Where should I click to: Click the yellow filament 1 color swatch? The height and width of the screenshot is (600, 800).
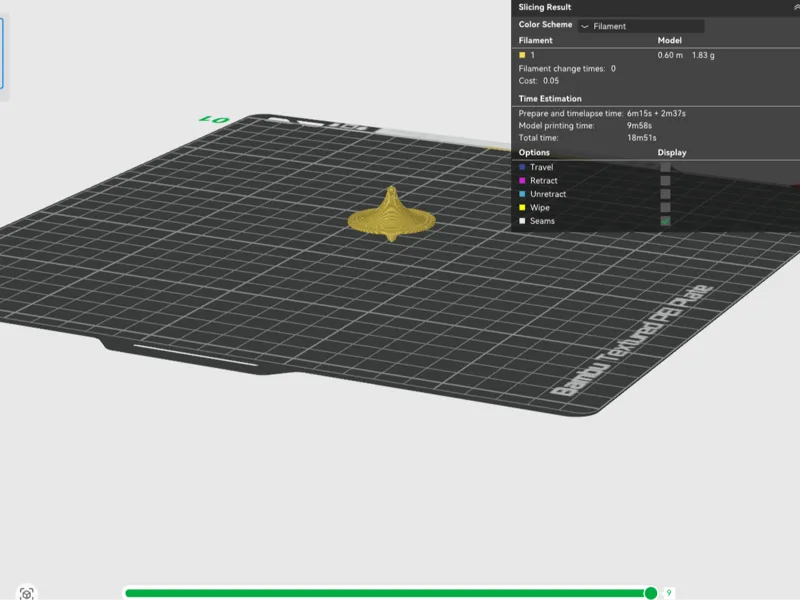tap(522, 55)
